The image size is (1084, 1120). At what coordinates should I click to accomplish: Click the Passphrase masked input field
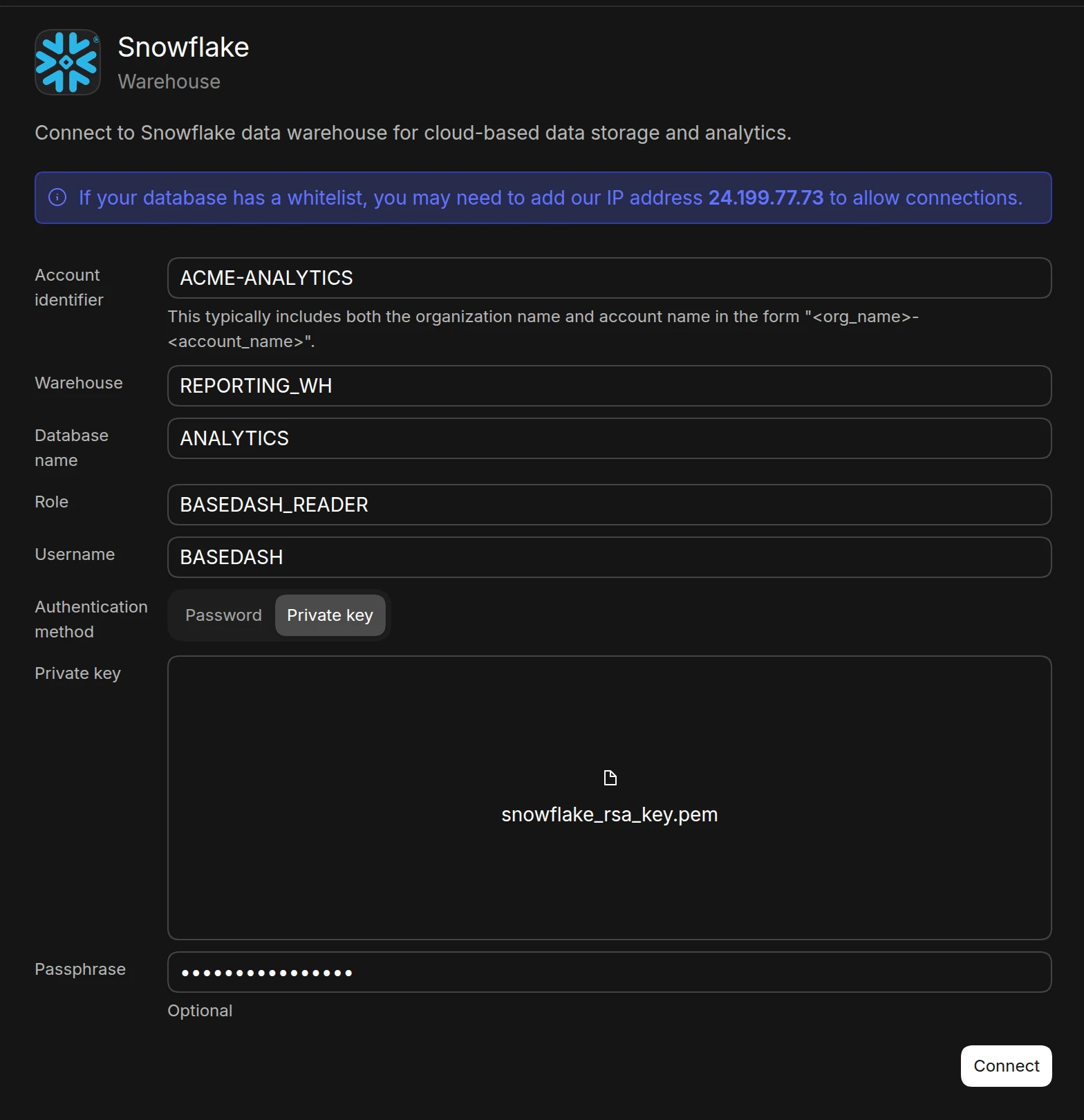click(609, 972)
